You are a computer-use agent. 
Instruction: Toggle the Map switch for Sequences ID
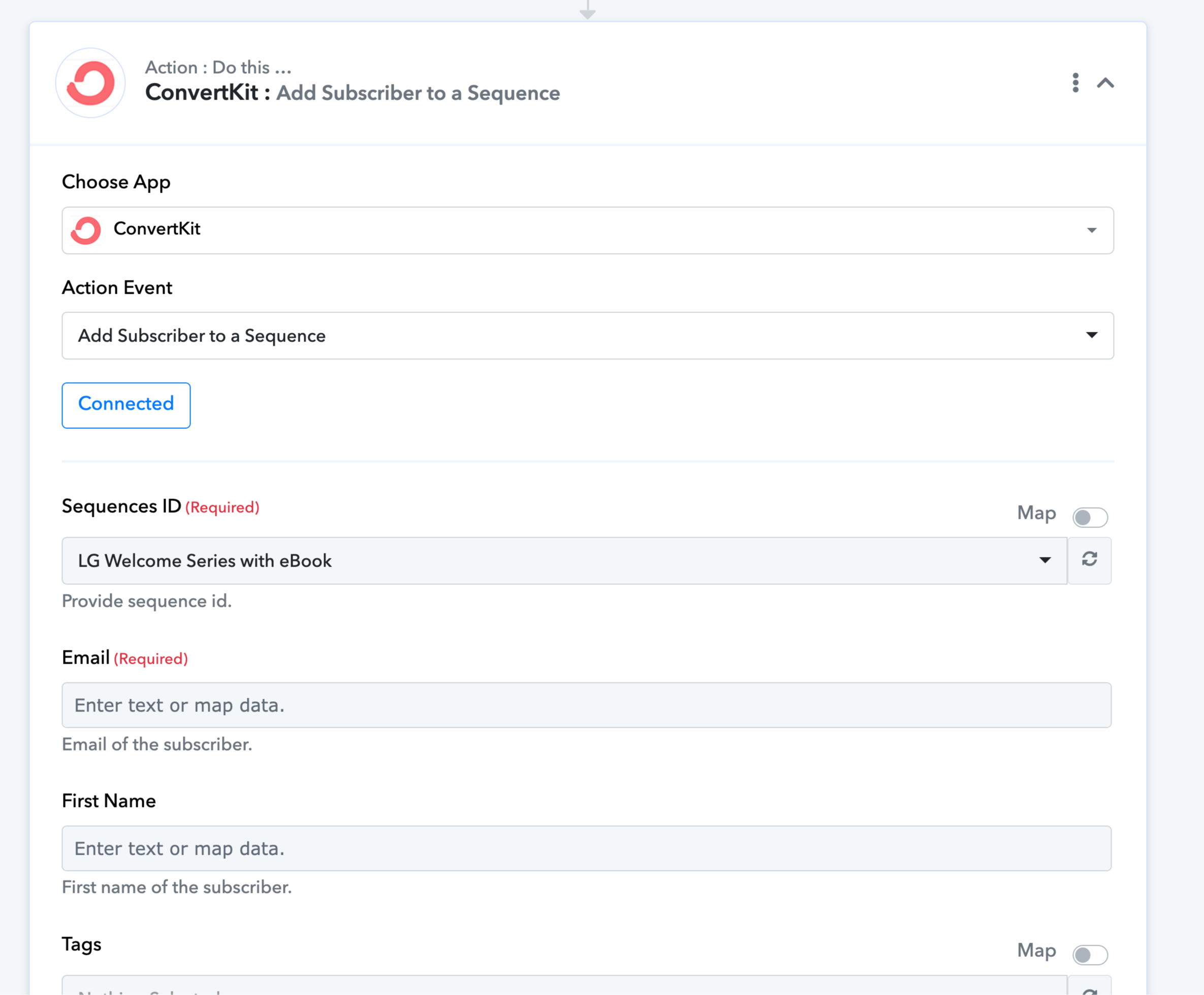point(1090,517)
